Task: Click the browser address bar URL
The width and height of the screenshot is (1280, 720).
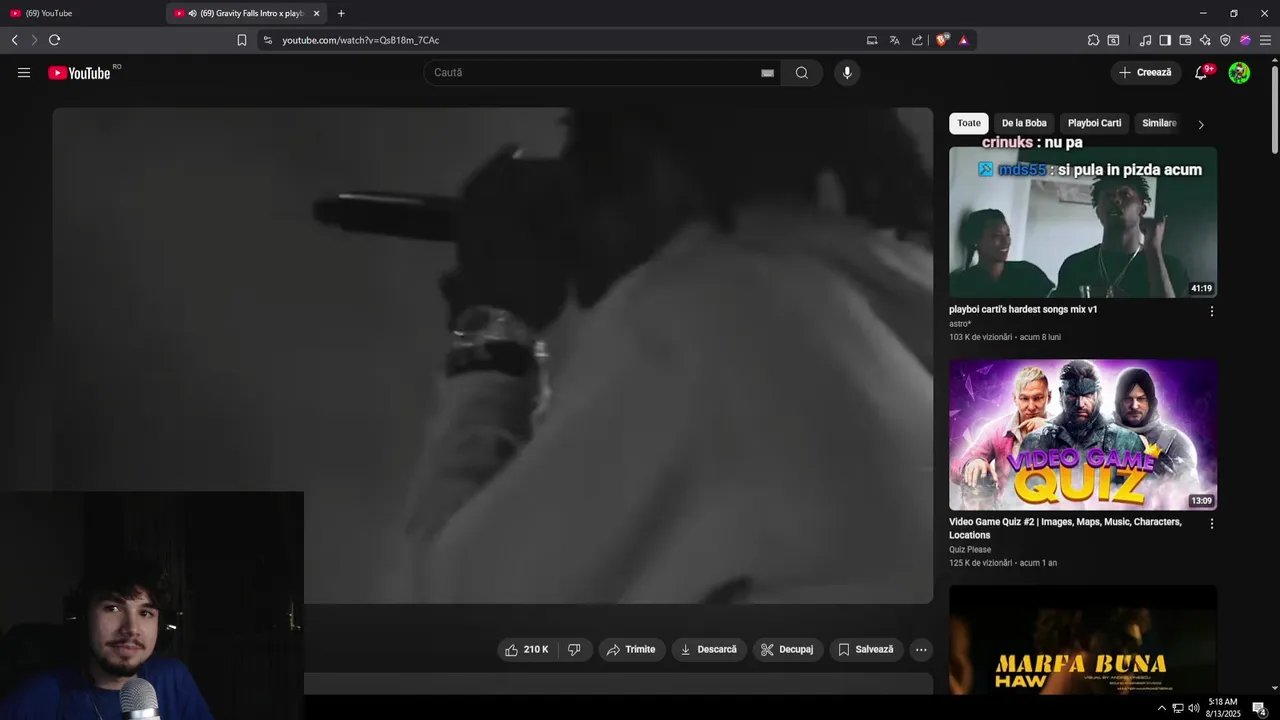Action: point(360,40)
